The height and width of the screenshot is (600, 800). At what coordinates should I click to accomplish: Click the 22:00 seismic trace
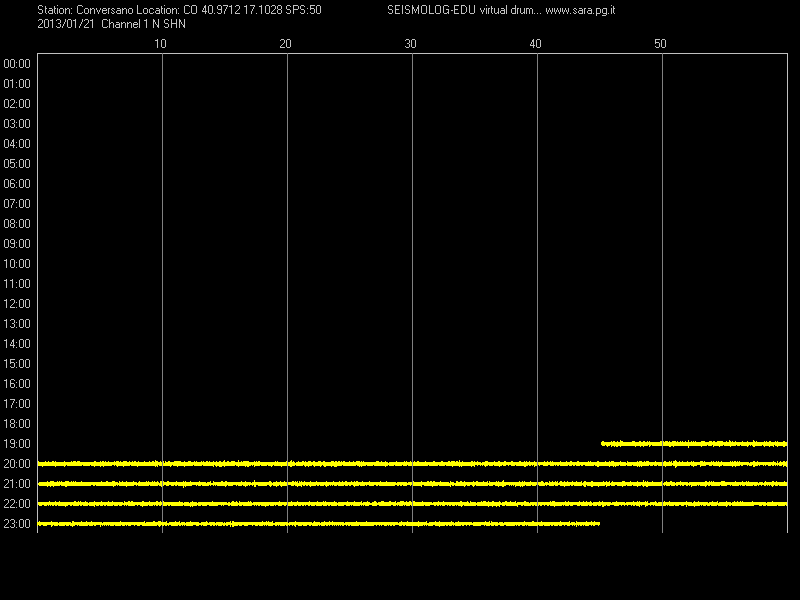[x=412, y=504]
